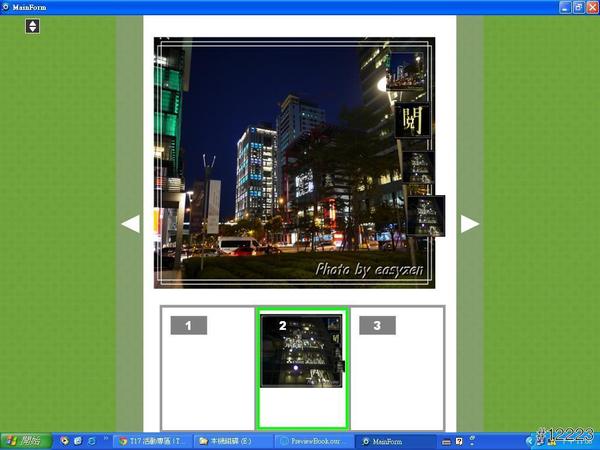600x450 pixels.
Task: Open the Windows Start menu
Action: [25, 441]
